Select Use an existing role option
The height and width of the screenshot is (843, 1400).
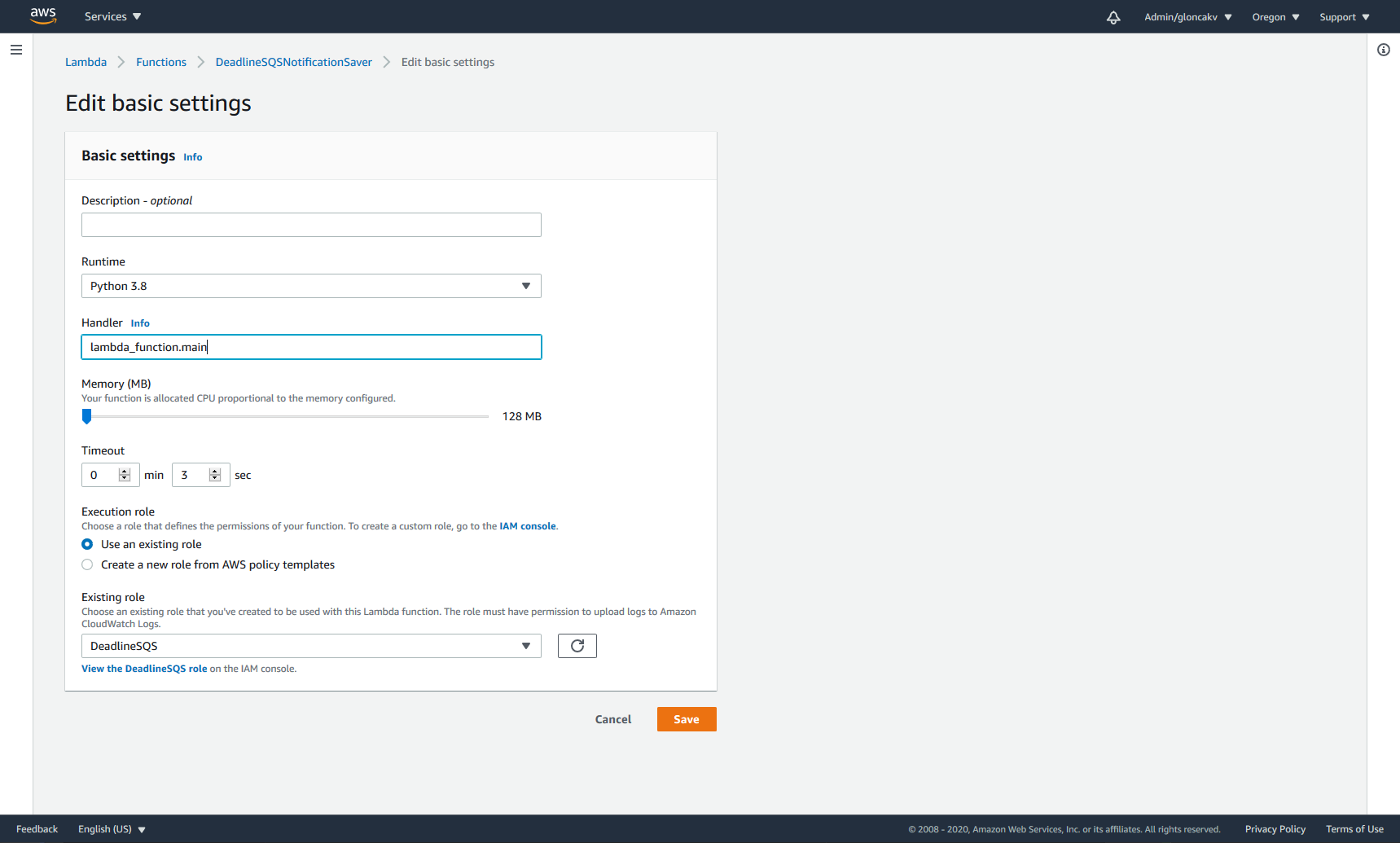pyautogui.click(x=87, y=544)
